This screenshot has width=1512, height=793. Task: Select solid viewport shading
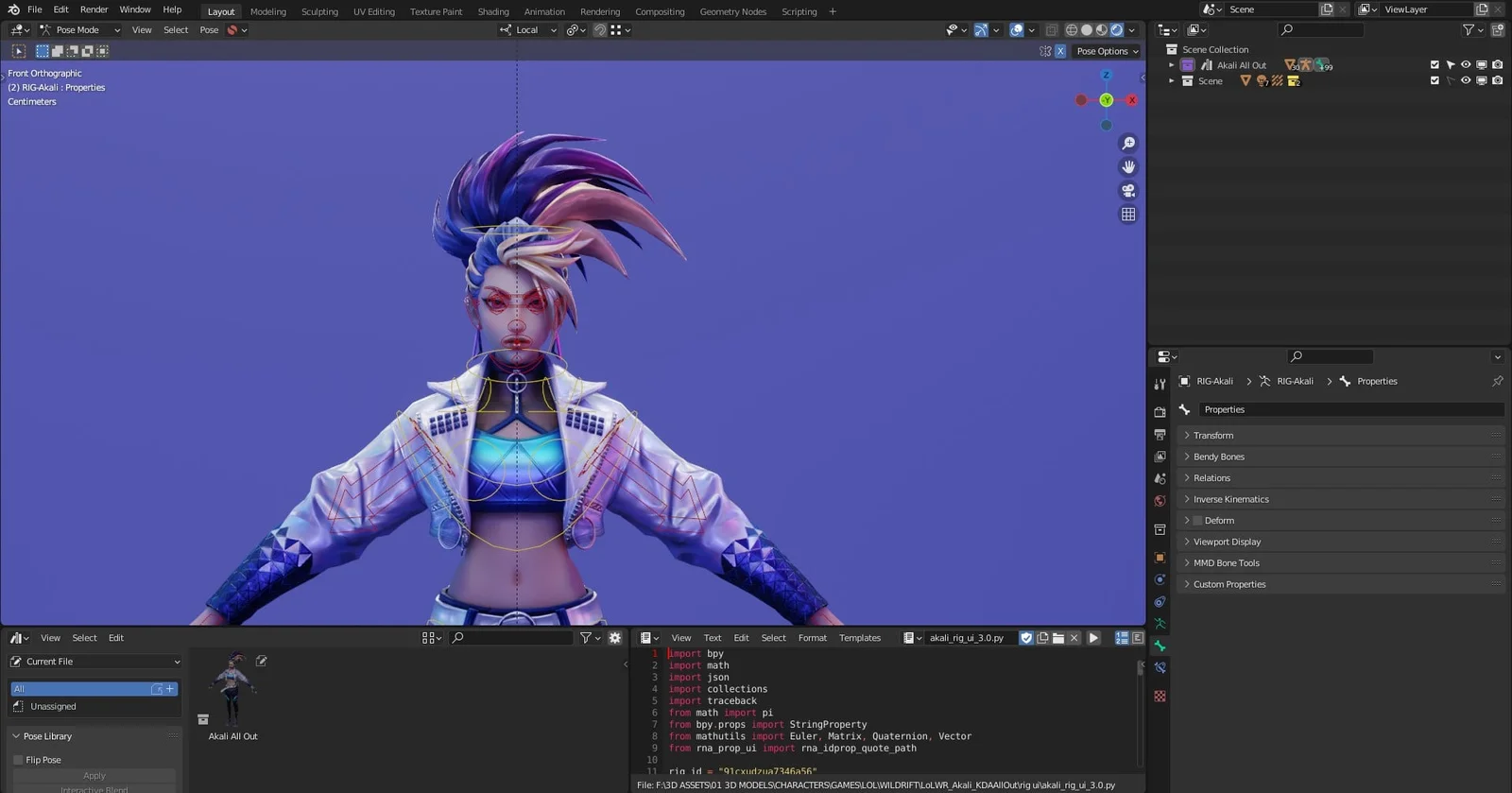(1087, 30)
